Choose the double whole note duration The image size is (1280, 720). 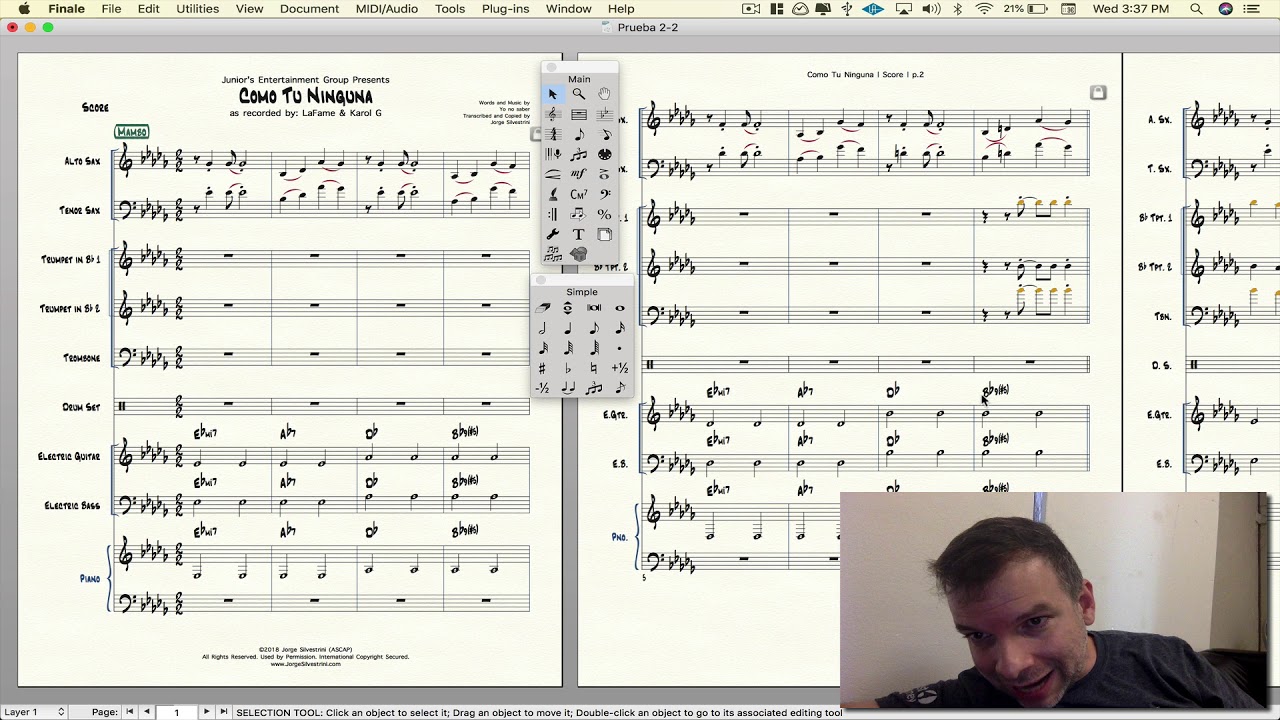point(594,308)
